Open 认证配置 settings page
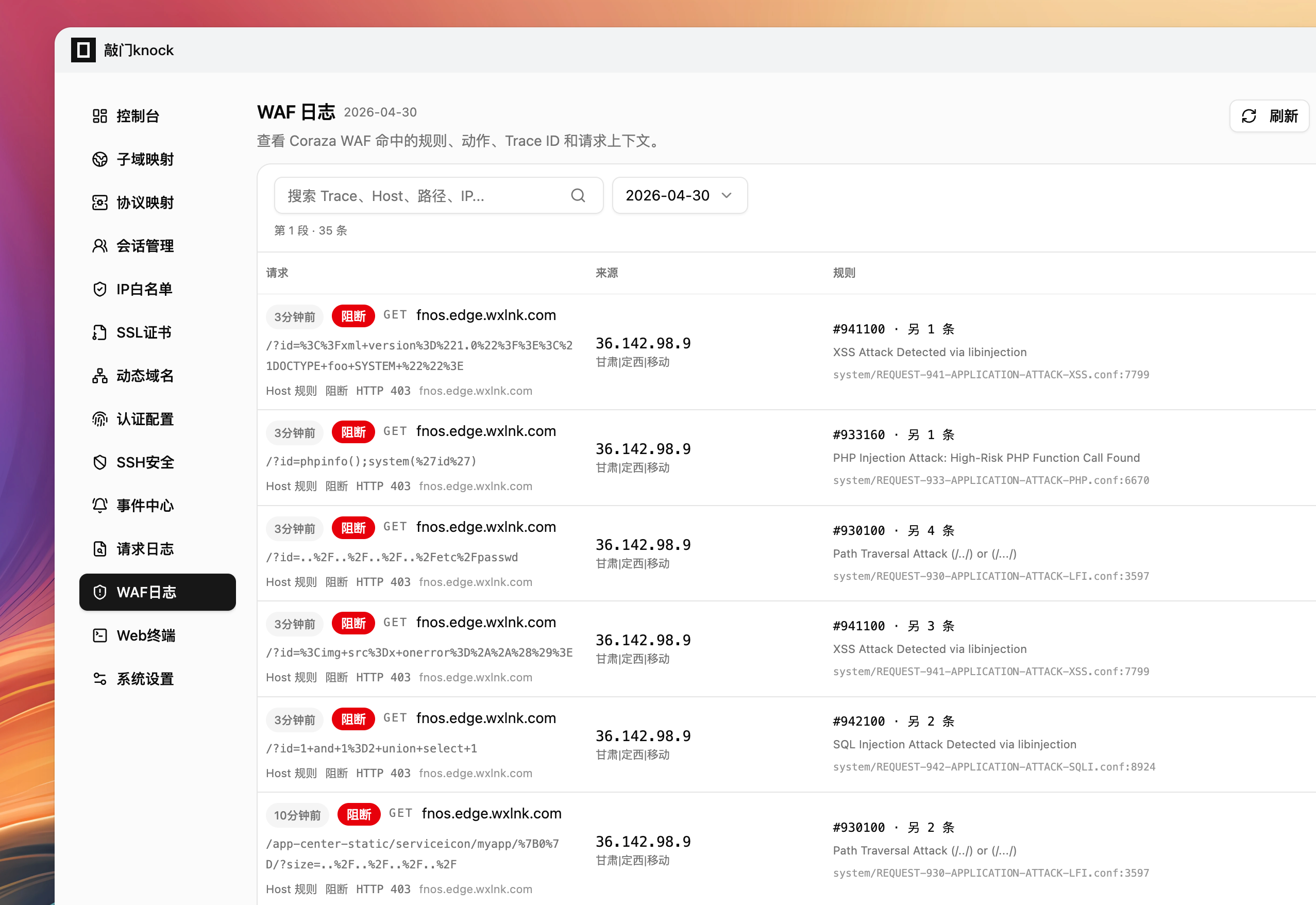 pyautogui.click(x=158, y=419)
